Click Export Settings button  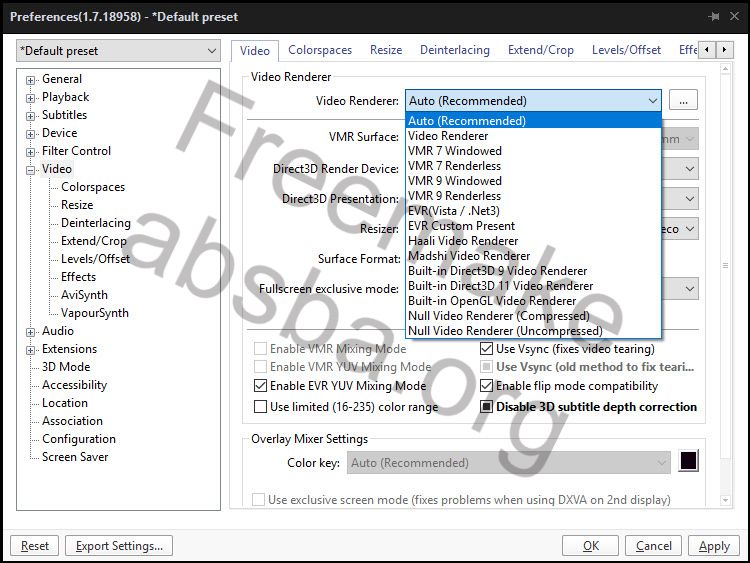(119, 546)
